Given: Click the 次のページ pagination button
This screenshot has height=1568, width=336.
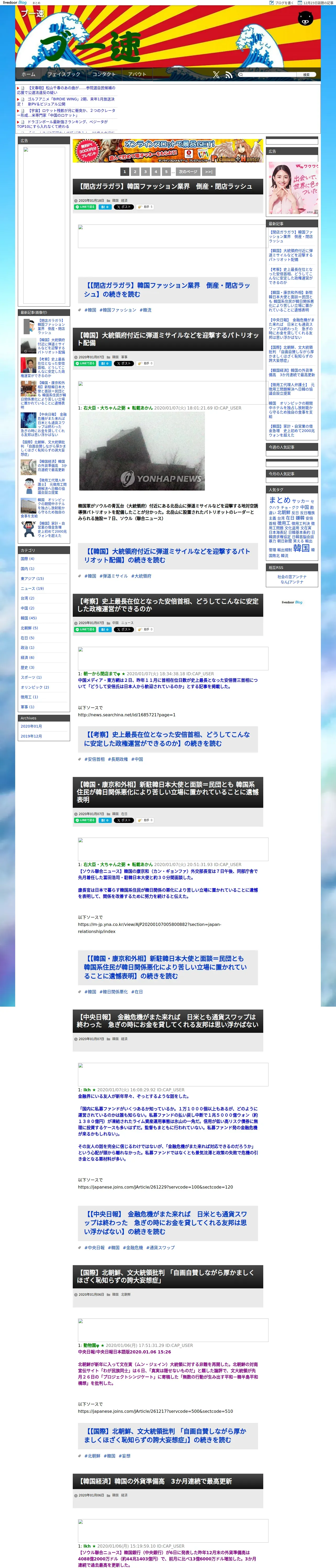Looking at the screenshot, I should coord(188,172).
